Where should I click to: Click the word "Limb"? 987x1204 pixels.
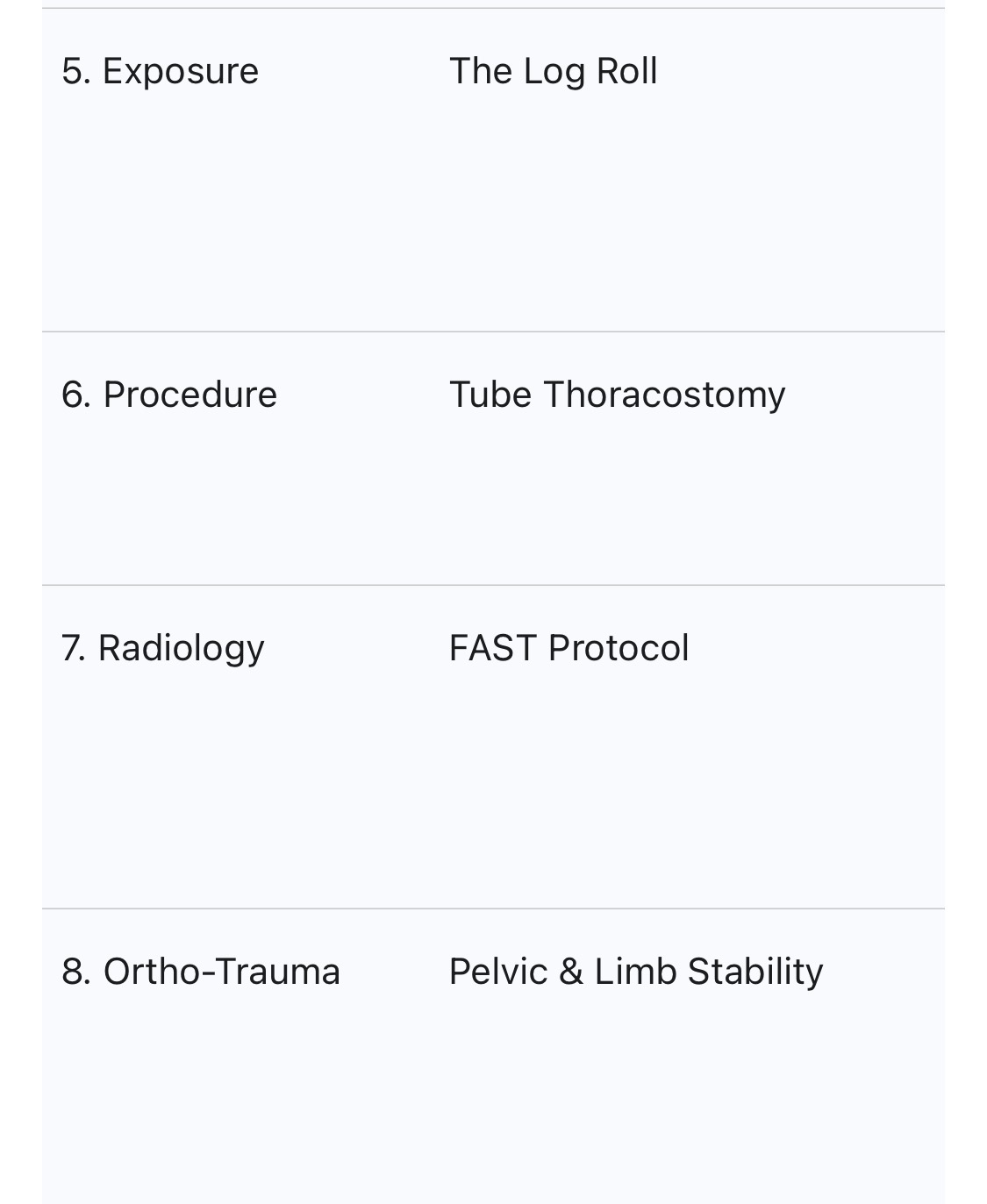click(x=635, y=972)
